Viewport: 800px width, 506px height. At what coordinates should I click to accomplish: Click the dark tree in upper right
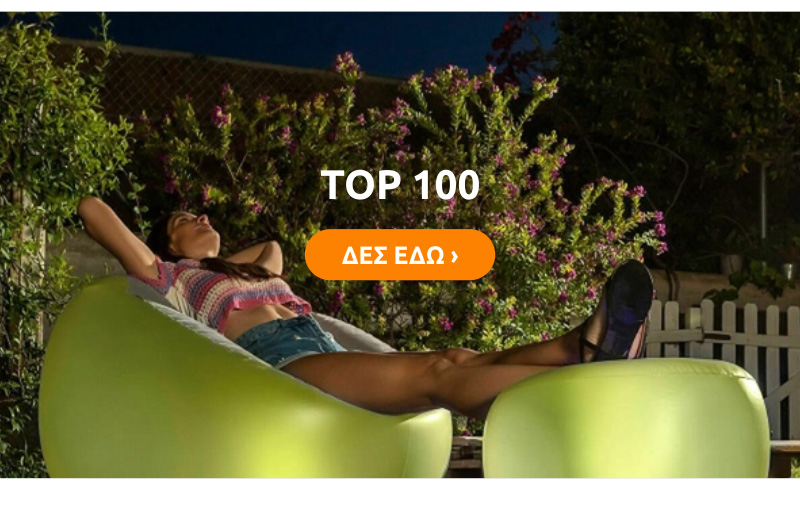[x=679, y=128]
